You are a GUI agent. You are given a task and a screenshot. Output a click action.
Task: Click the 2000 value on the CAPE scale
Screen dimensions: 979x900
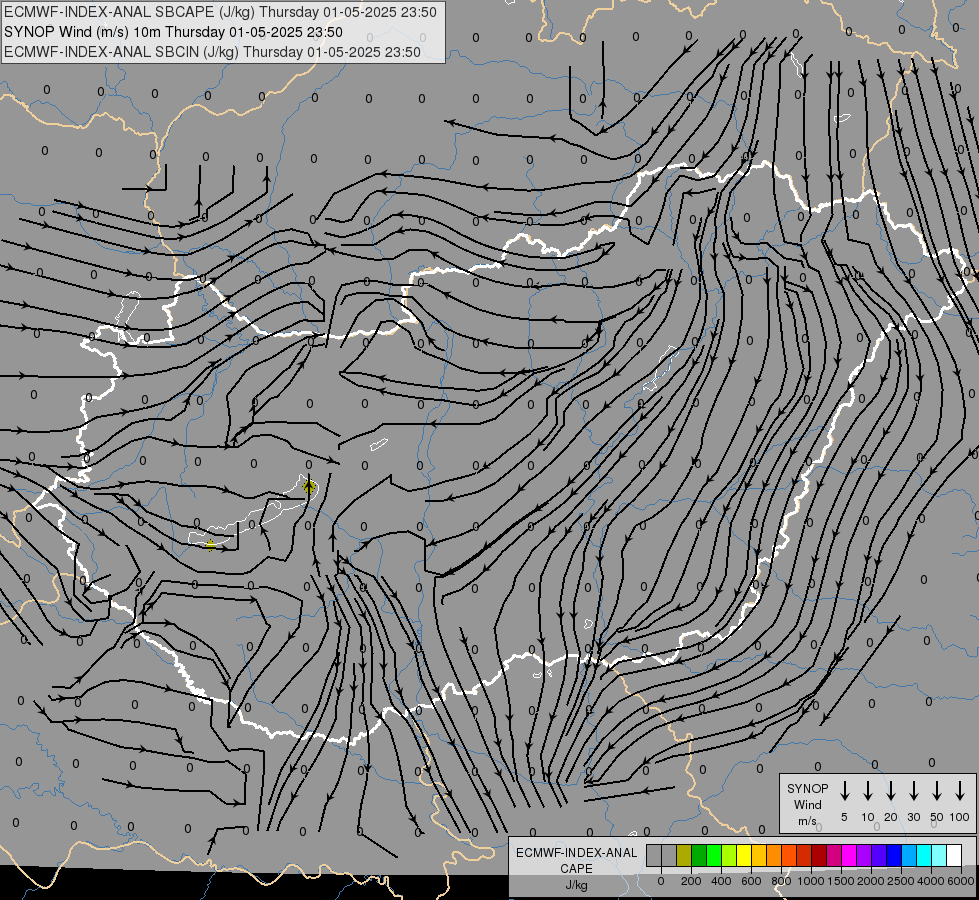pyautogui.click(x=871, y=881)
